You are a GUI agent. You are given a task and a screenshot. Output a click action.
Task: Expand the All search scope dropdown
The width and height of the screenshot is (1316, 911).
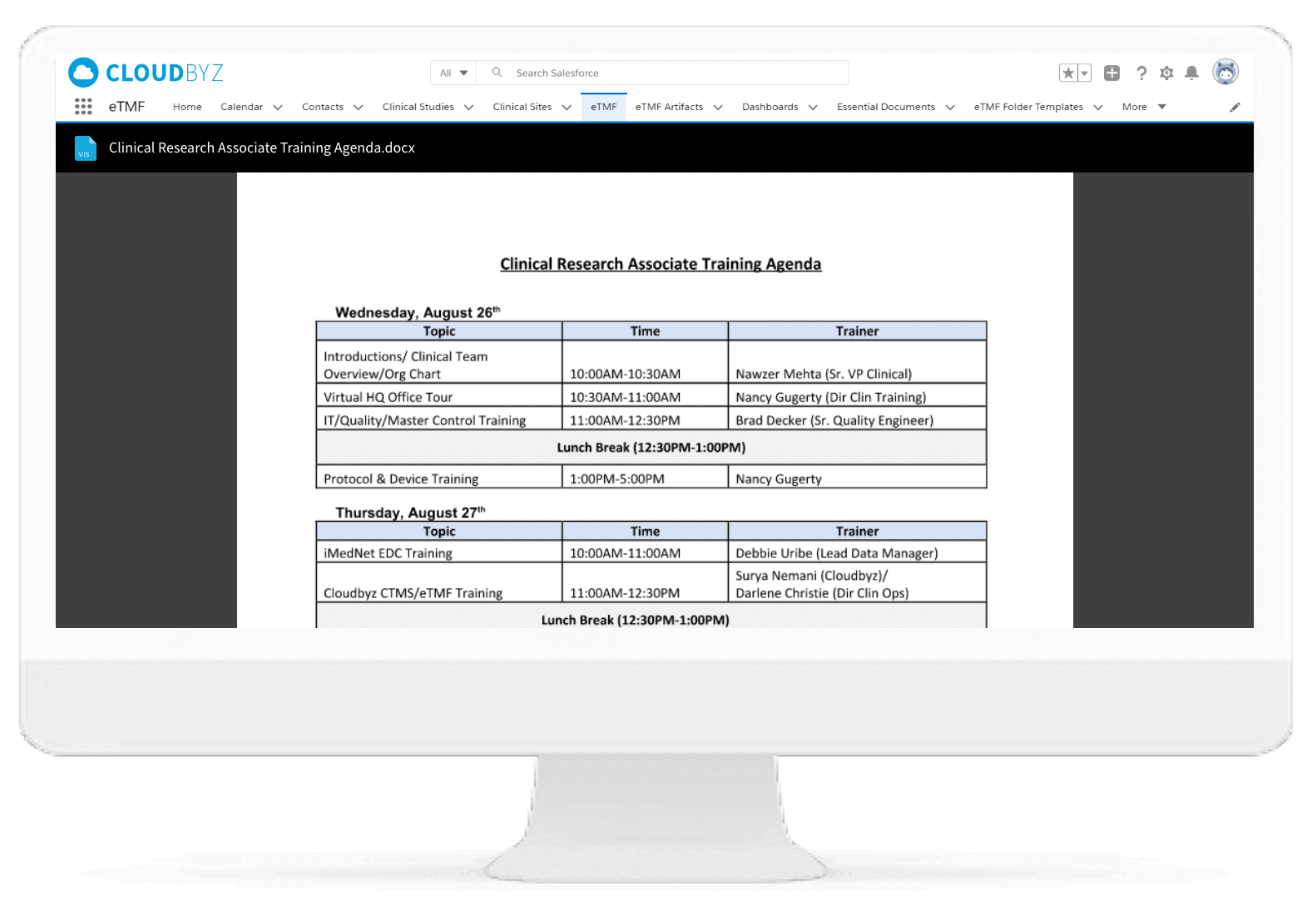pos(453,73)
